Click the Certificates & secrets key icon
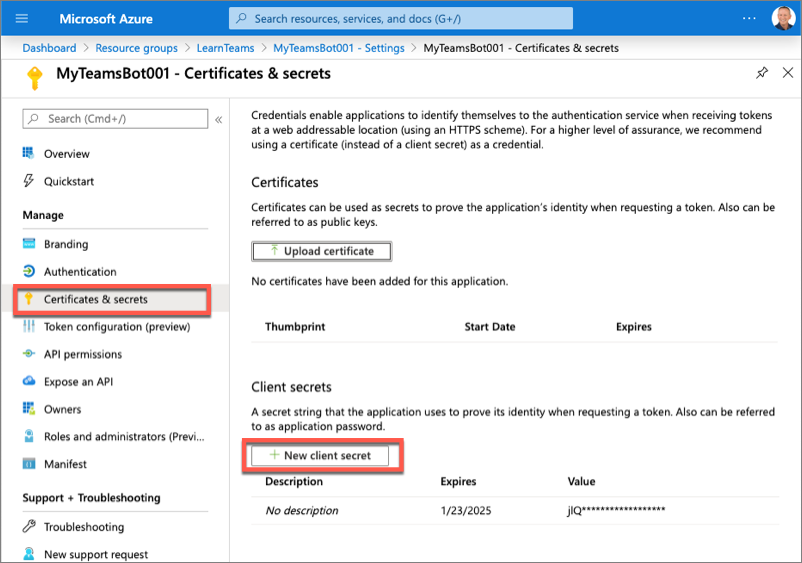Viewport: 802px width, 563px height. pyautogui.click(x=29, y=298)
